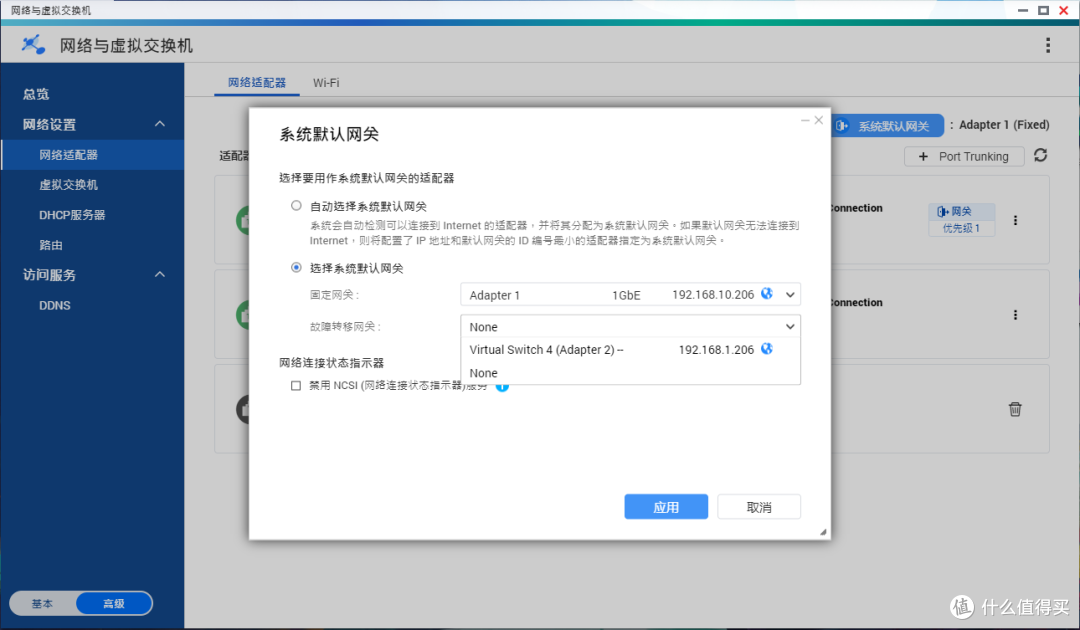Screen dimensions: 1080x630
Task: Click the refresh icon next to Port Trunking
Action: (1040, 156)
